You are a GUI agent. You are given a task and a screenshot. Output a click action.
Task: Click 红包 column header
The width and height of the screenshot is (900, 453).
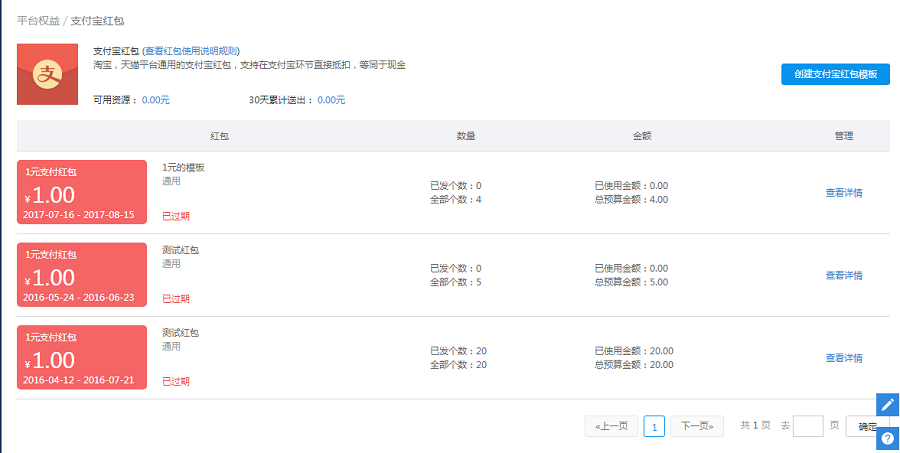click(x=220, y=136)
